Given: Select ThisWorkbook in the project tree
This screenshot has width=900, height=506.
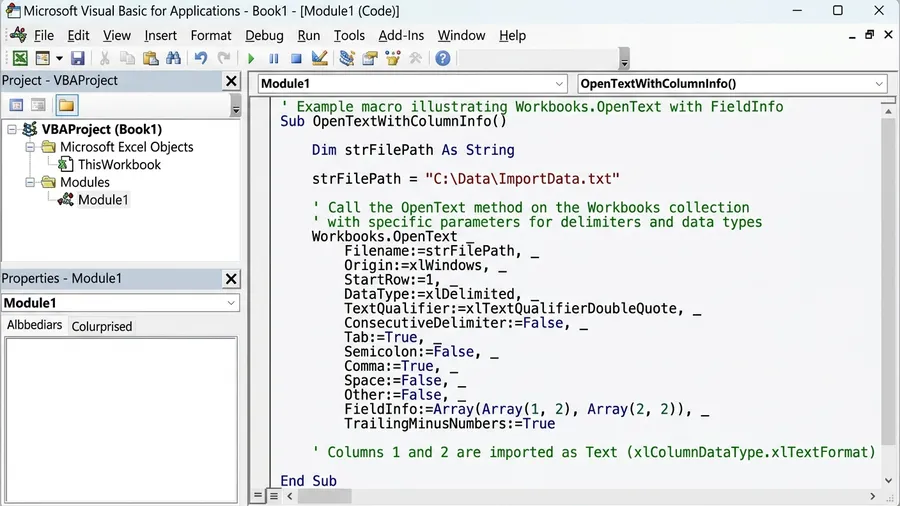Looking at the screenshot, I should pyautogui.click(x=119, y=165).
